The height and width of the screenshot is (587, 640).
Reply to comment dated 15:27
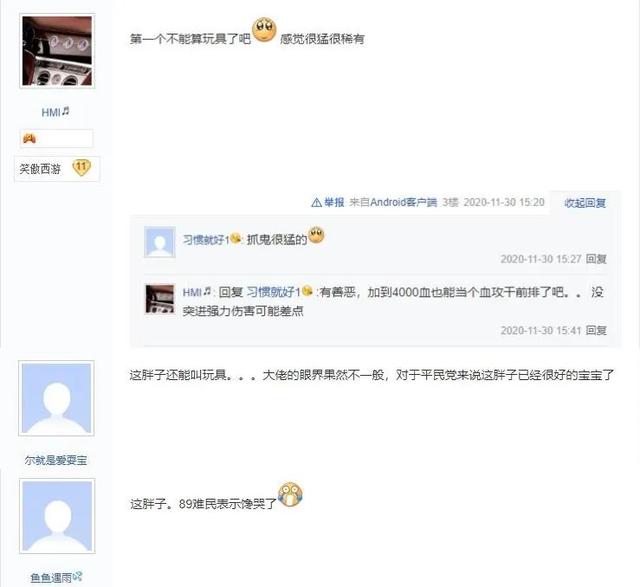[x=596, y=259]
